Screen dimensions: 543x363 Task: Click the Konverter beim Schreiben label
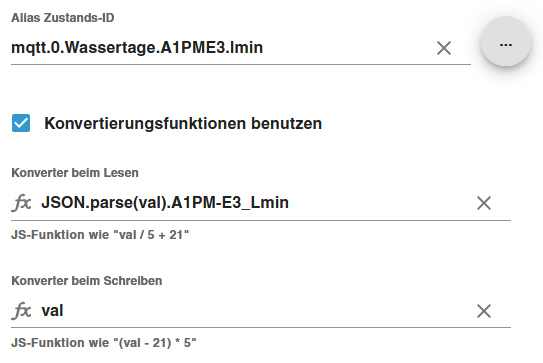click(x=87, y=281)
